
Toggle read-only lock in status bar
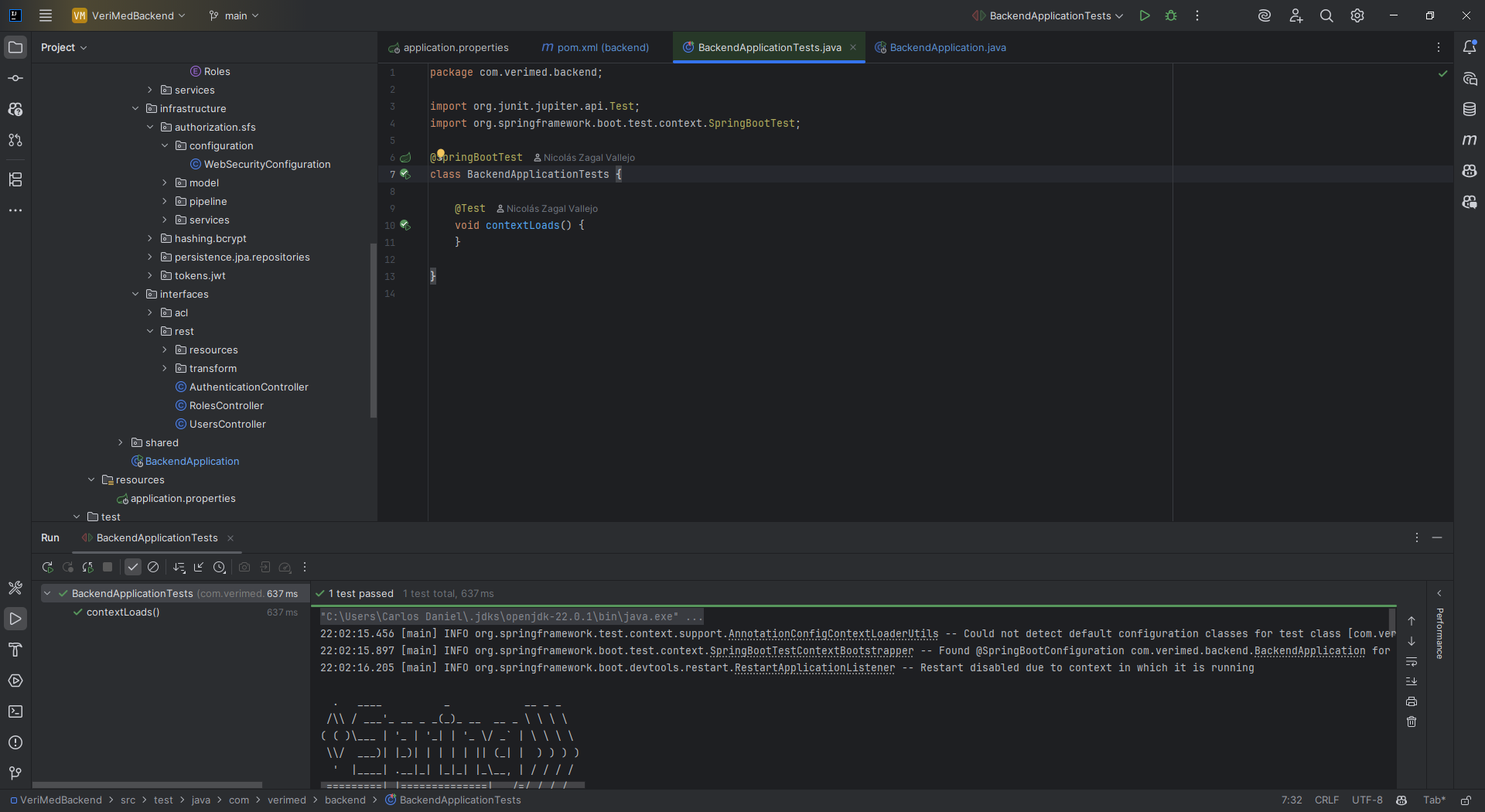pos(1466,800)
